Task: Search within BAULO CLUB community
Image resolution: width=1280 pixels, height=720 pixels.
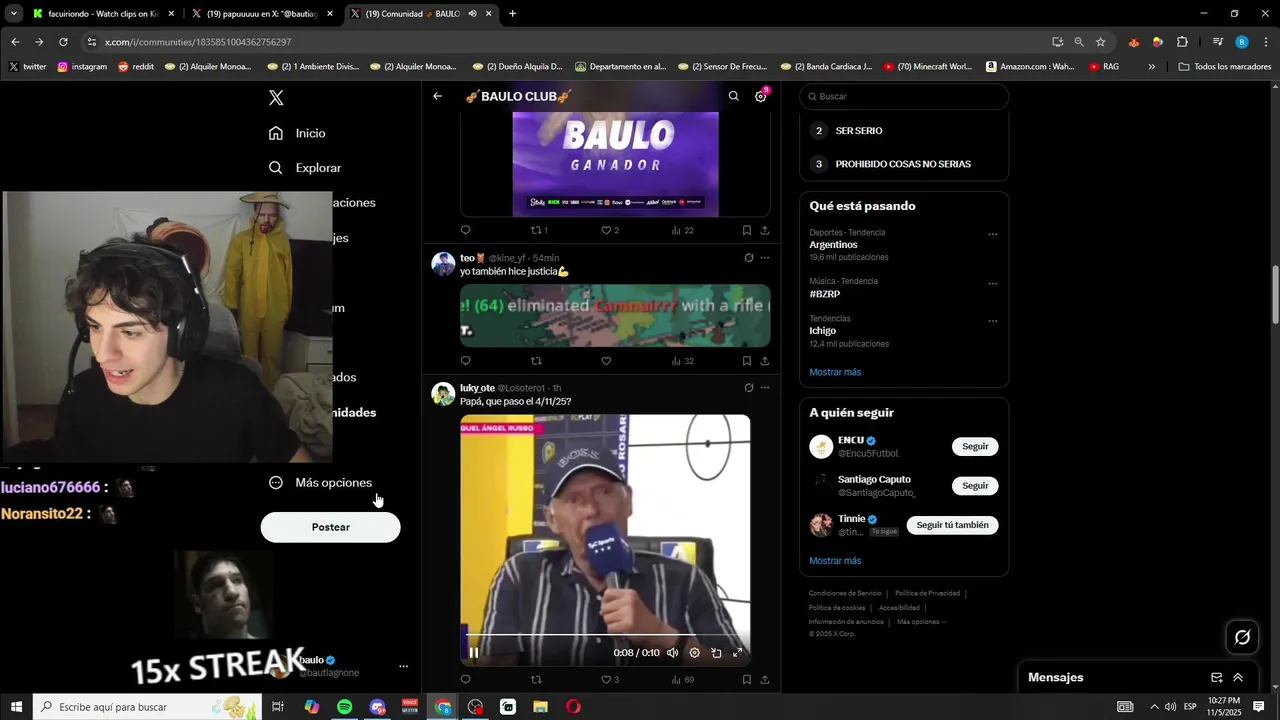Action: click(734, 96)
